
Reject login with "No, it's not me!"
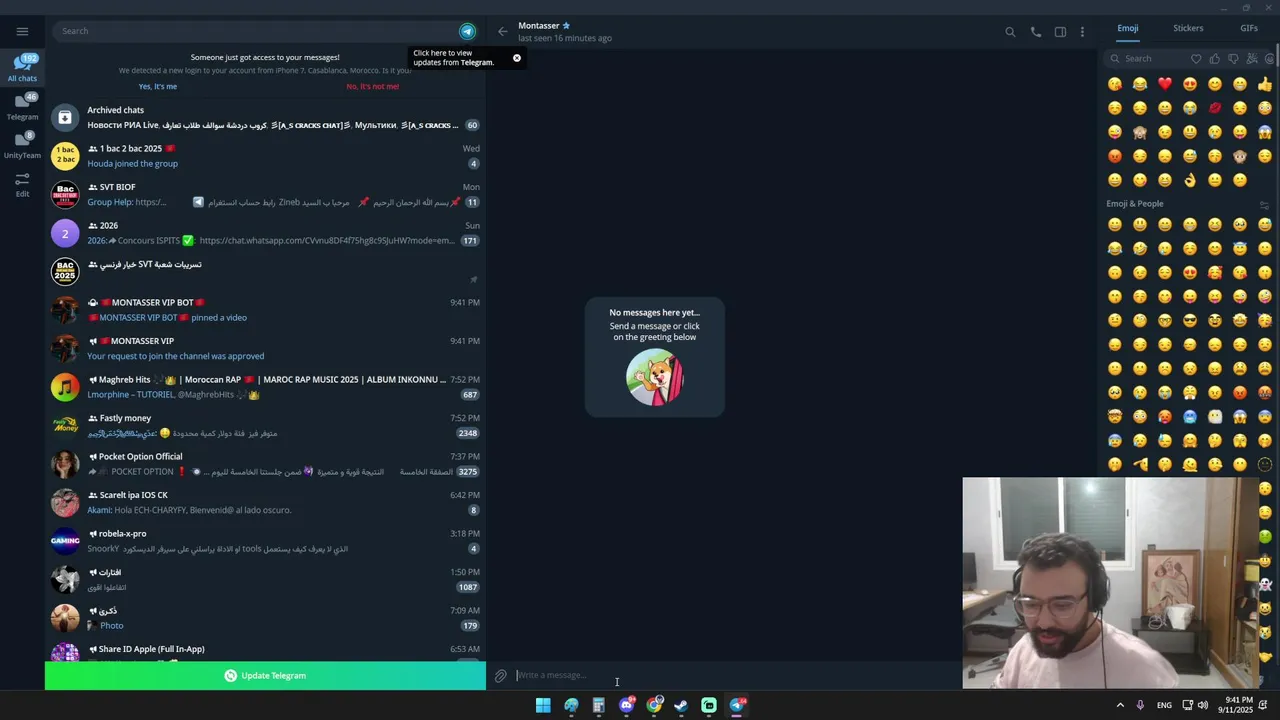click(x=372, y=86)
